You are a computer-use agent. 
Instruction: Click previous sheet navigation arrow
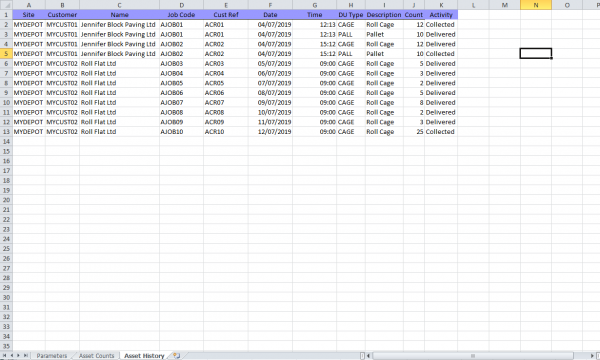point(11,356)
